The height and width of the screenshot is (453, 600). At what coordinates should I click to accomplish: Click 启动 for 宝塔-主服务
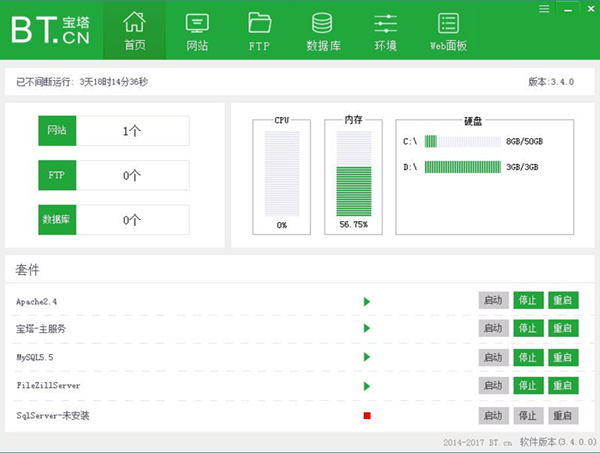(493, 328)
